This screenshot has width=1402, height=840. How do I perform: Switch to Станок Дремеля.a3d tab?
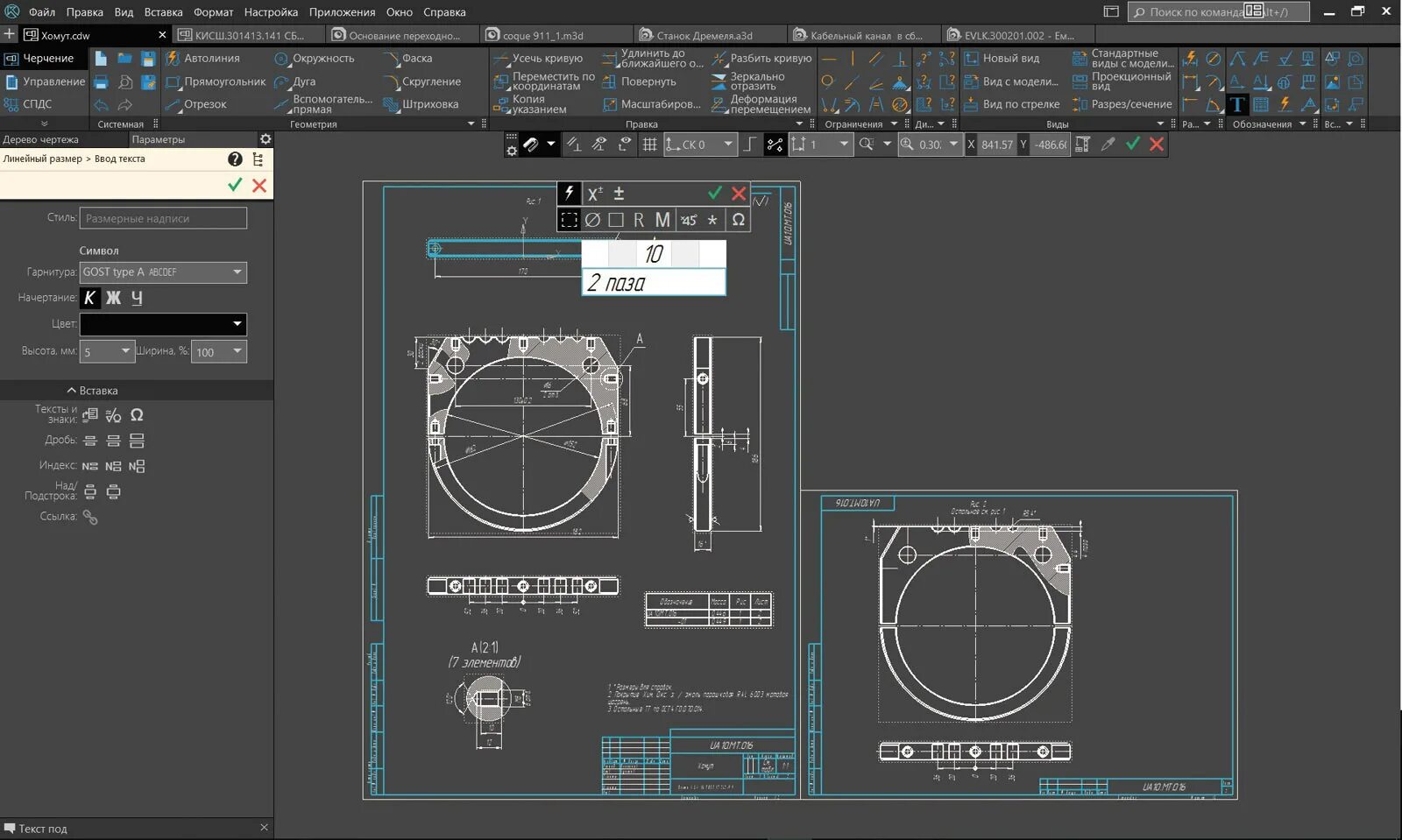click(705, 36)
